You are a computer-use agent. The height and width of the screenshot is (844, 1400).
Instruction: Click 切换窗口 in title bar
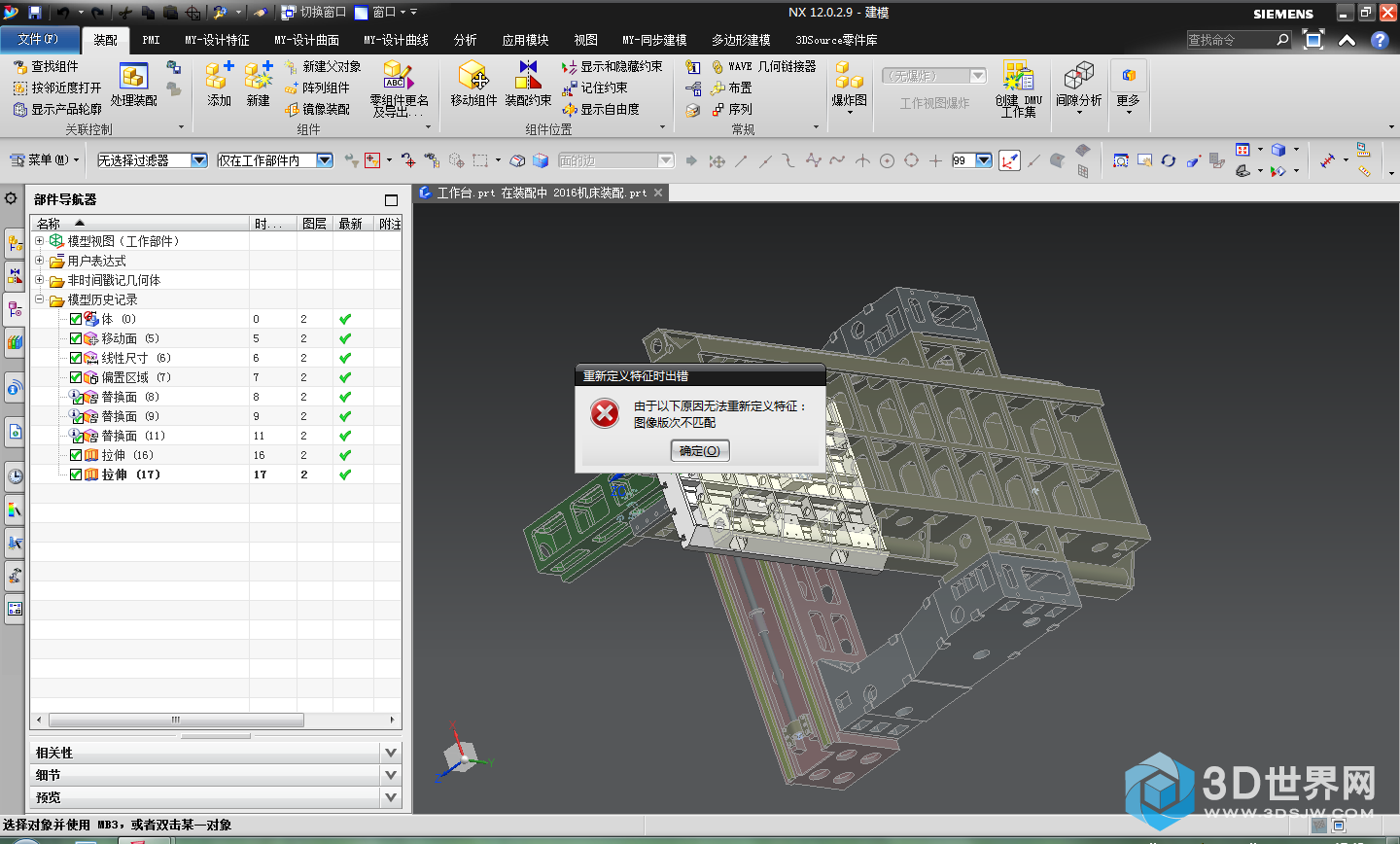(314, 13)
